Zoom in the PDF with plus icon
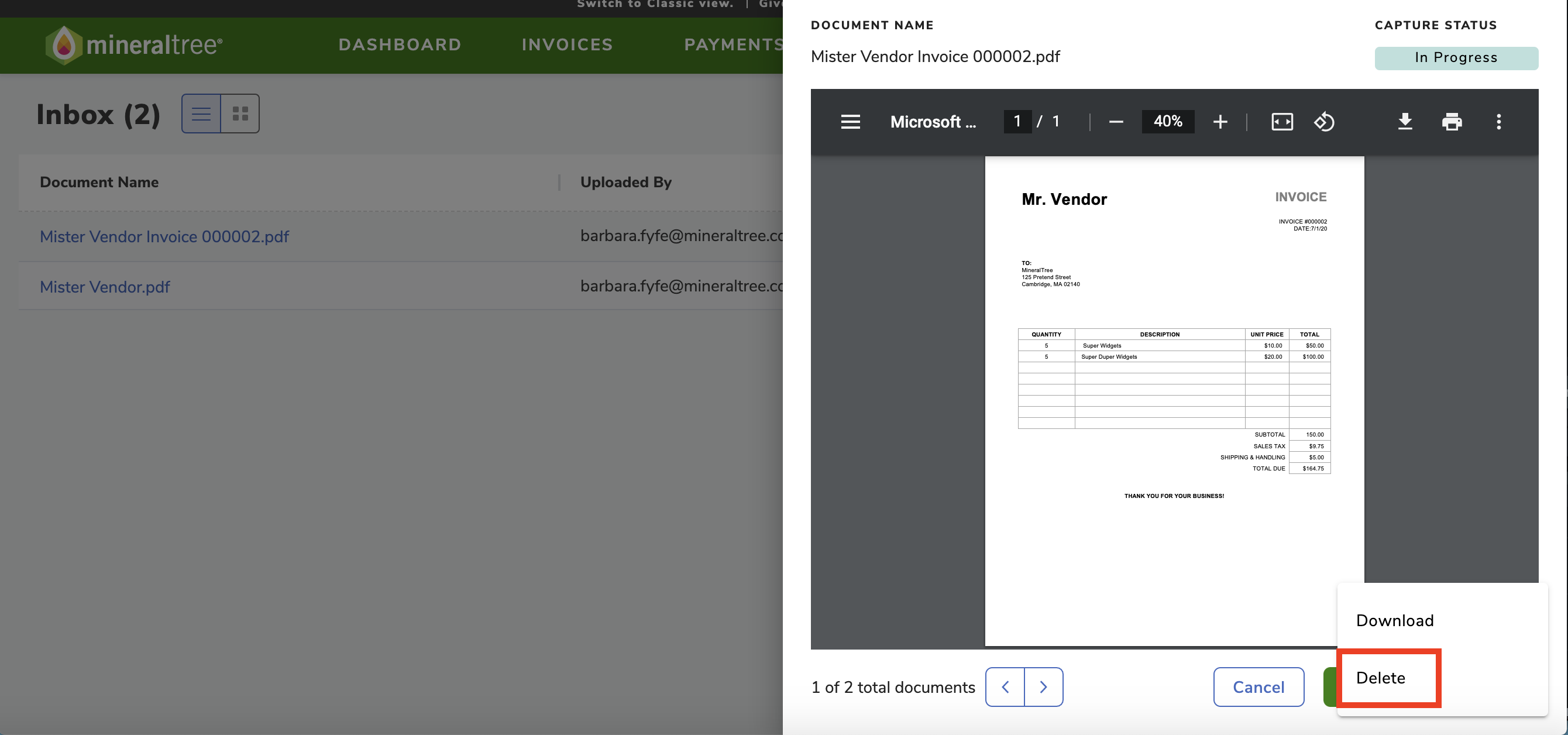This screenshot has width=1568, height=735. 1220,122
